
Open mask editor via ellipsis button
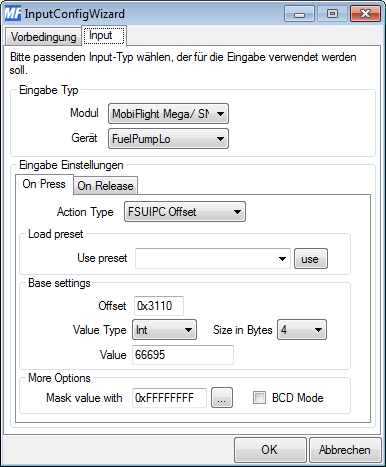pos(222,398)
